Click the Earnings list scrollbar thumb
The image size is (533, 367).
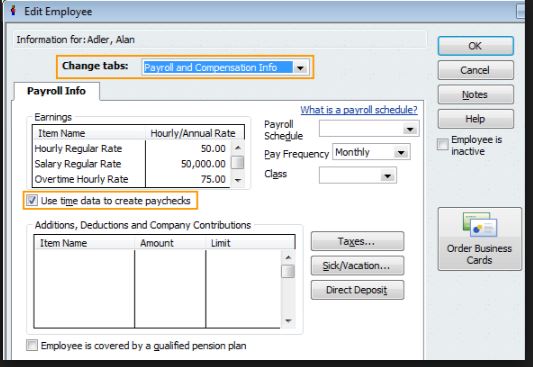pyautogui.click(x=238, y=162)
